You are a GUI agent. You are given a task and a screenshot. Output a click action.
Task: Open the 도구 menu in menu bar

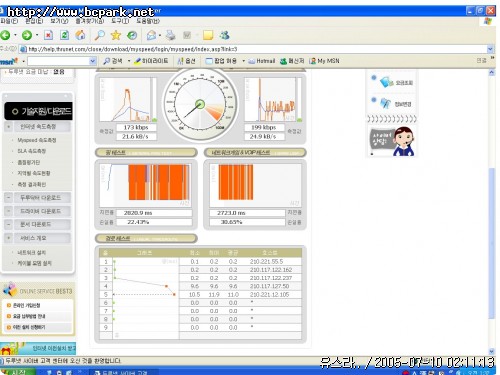click(120, 21)
